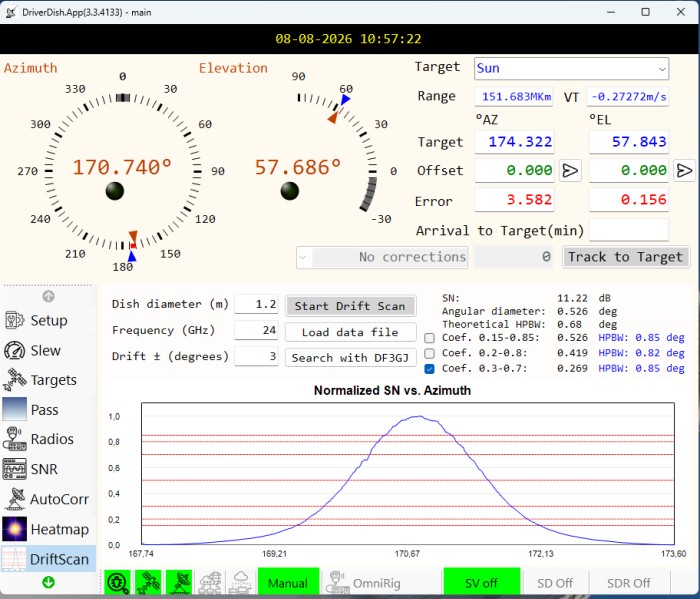Click the corrections value field showing 0

513,257
